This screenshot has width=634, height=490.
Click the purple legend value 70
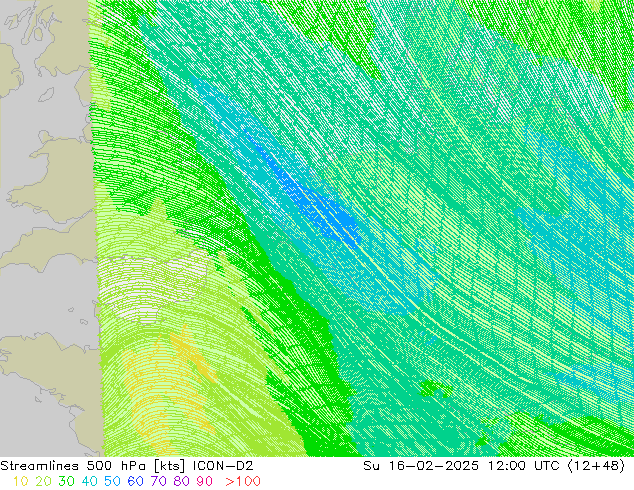[158, 481]
